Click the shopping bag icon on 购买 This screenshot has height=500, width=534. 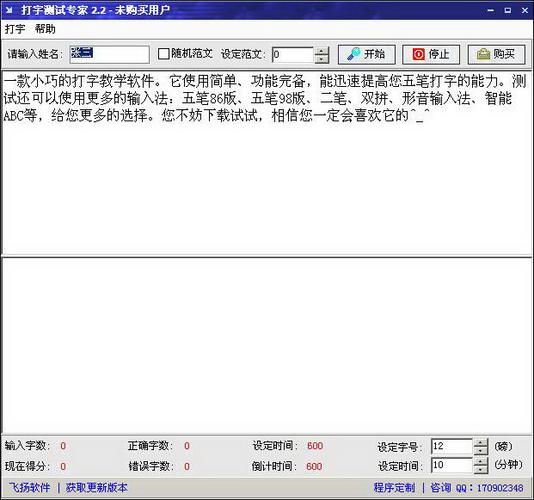click(483, 54)
